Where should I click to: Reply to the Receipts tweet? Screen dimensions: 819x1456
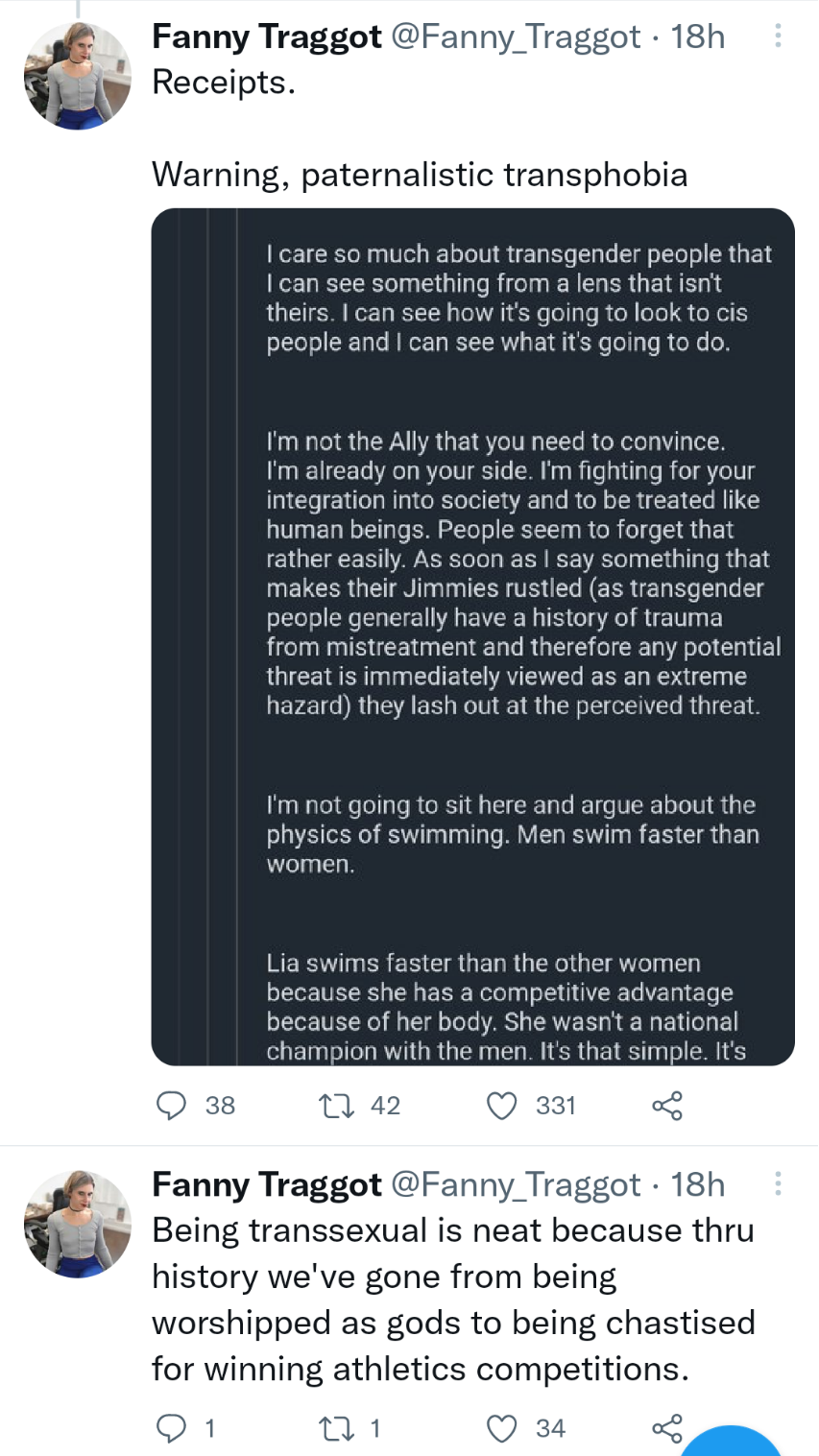click(172, 1106)
